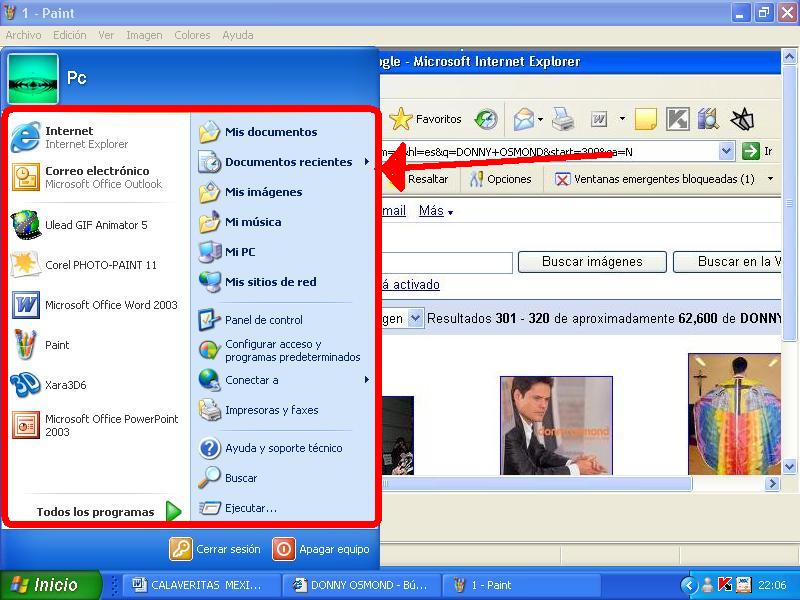
Task: Click the printer icon in Internet Explorer toolbar
Action: [563, 119]
